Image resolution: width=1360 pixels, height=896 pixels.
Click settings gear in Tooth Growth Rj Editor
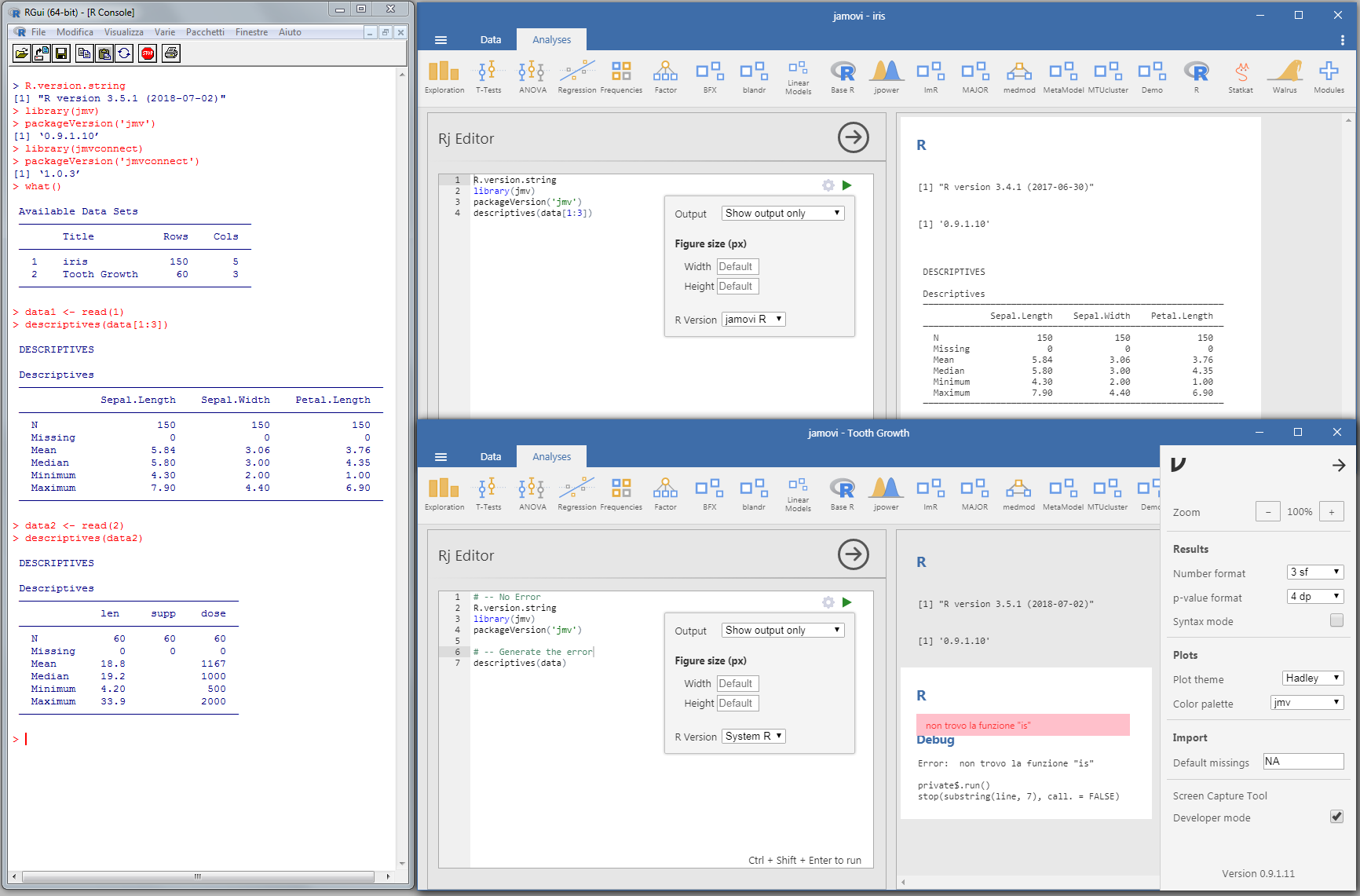pos(828,602)
